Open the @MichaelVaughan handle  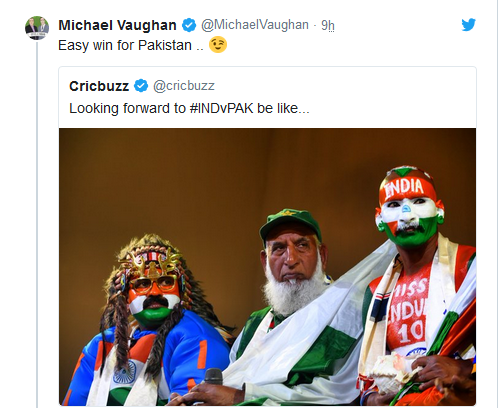[255, 25]
